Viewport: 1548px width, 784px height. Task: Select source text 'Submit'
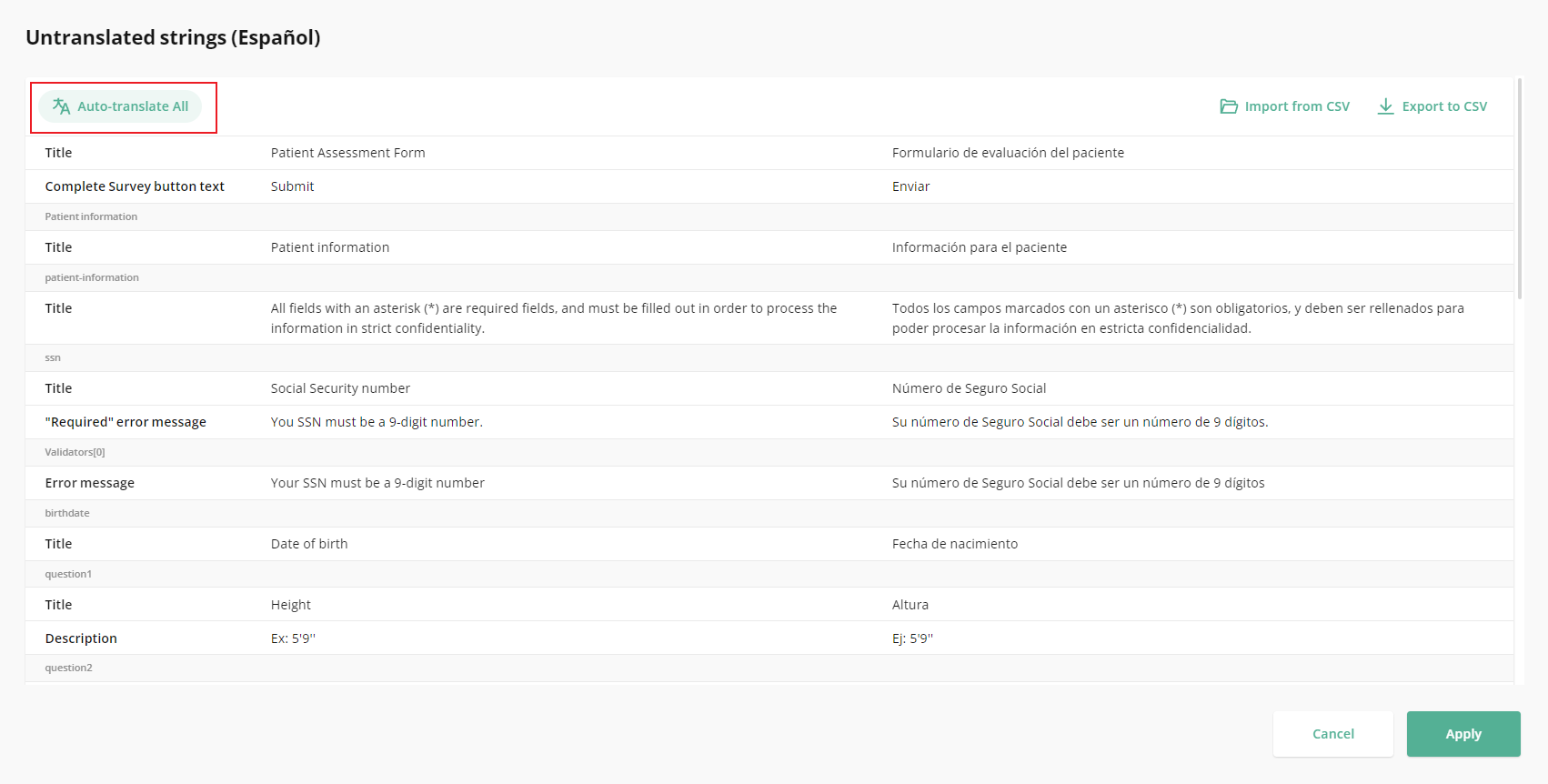292,186
